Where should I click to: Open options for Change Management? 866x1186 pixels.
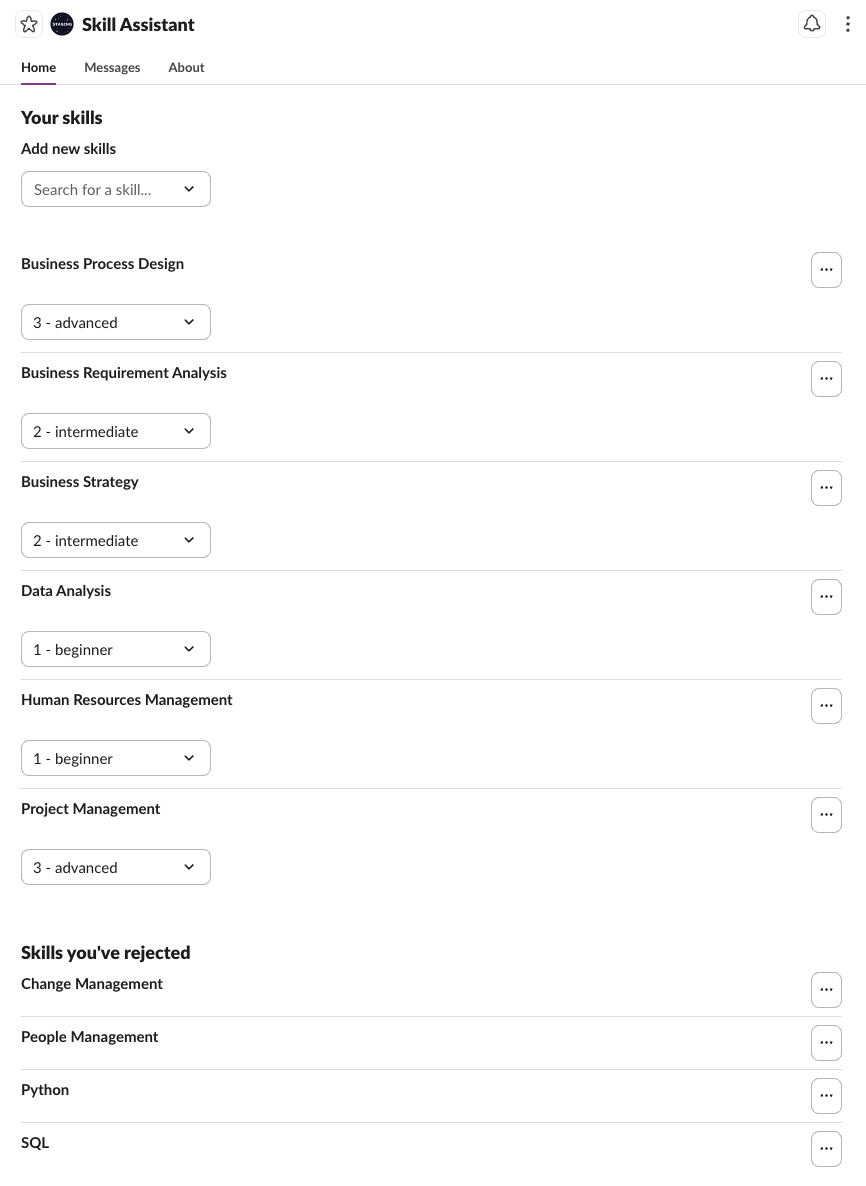(x=826, y=990)
